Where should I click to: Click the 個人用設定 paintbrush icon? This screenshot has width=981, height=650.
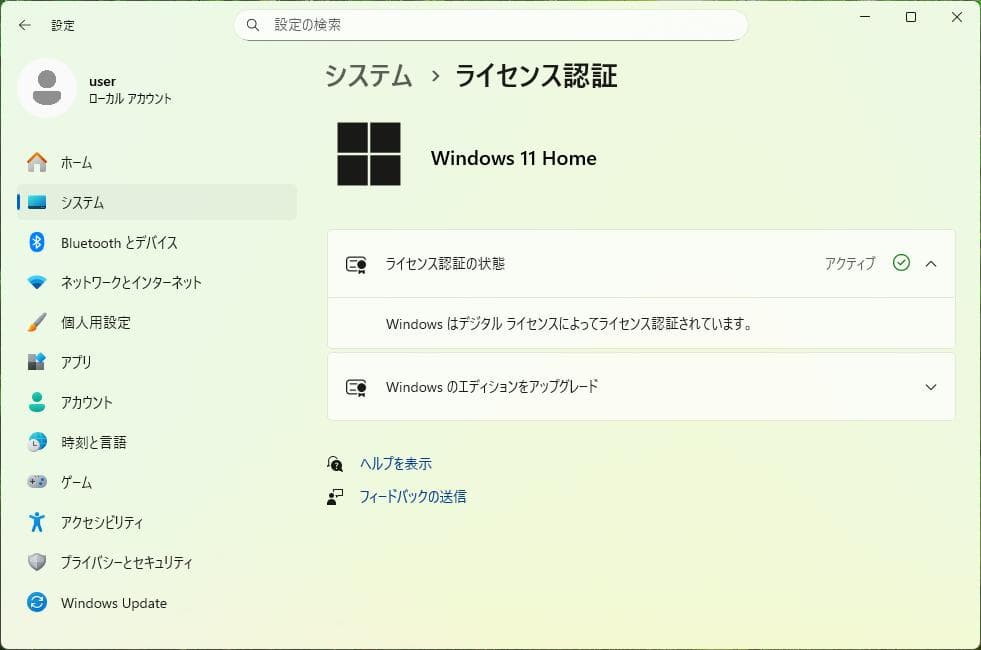pyautogui.click(x=37, y=322)
